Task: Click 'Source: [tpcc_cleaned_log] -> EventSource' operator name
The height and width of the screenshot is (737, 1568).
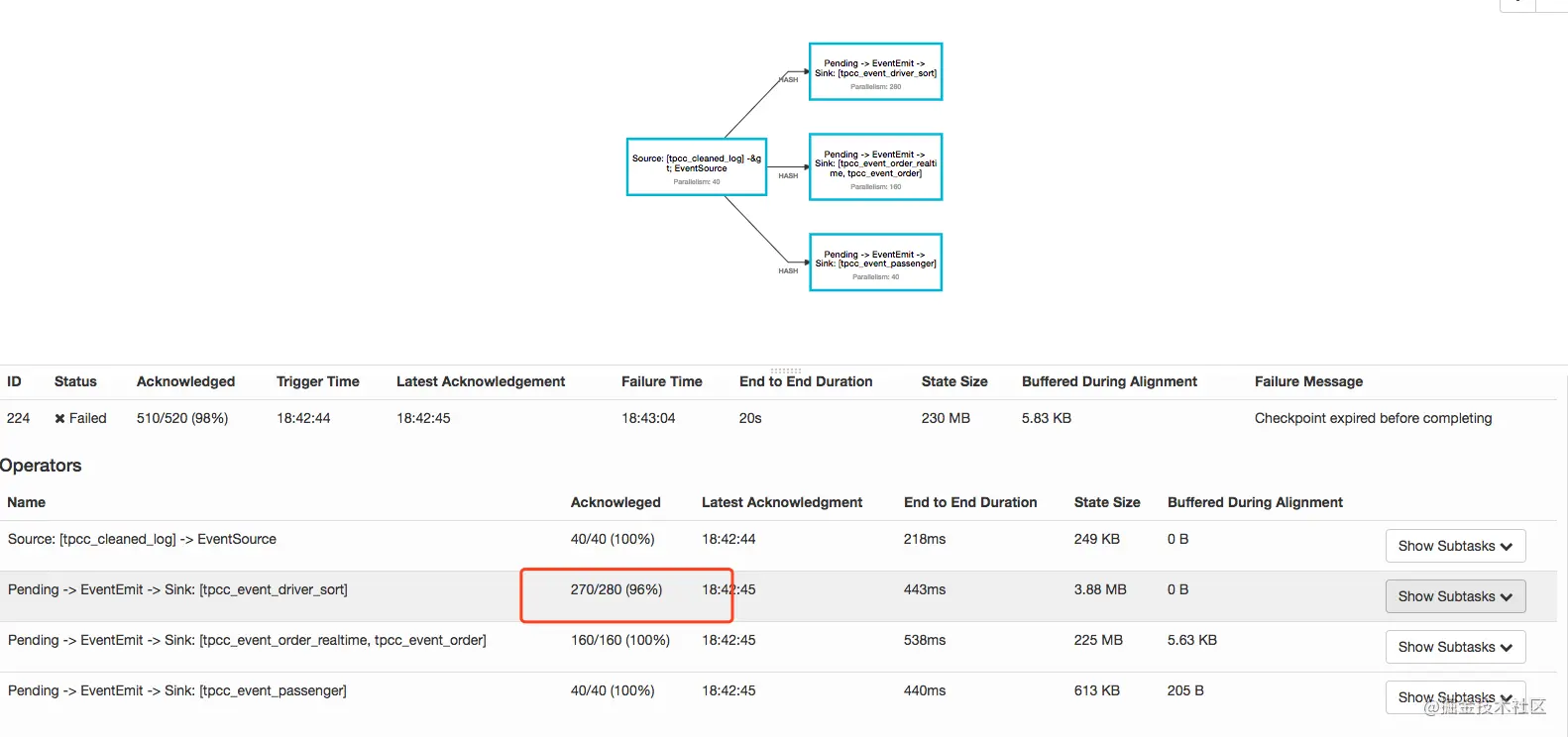Action: pos(142,539)
